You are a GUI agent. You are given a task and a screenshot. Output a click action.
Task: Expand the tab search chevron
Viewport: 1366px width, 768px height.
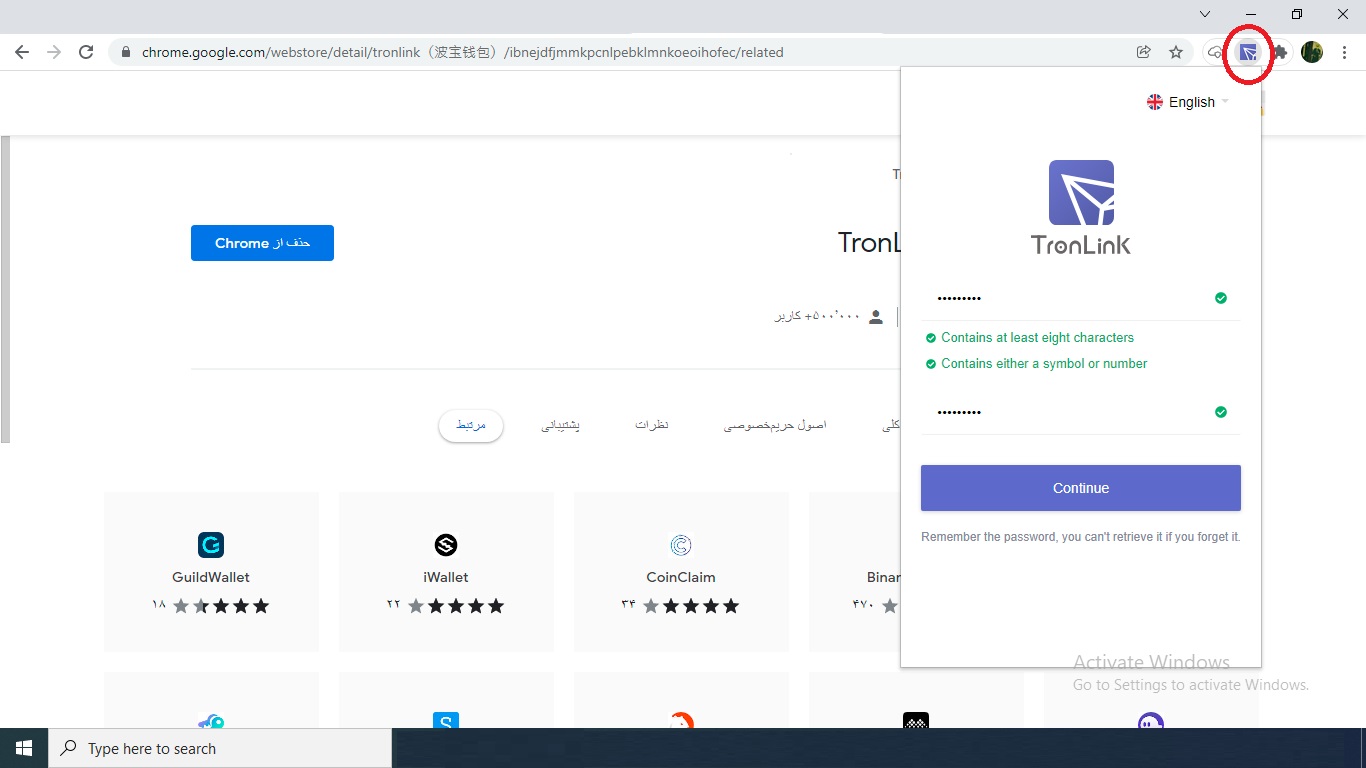coord(1204,14)
